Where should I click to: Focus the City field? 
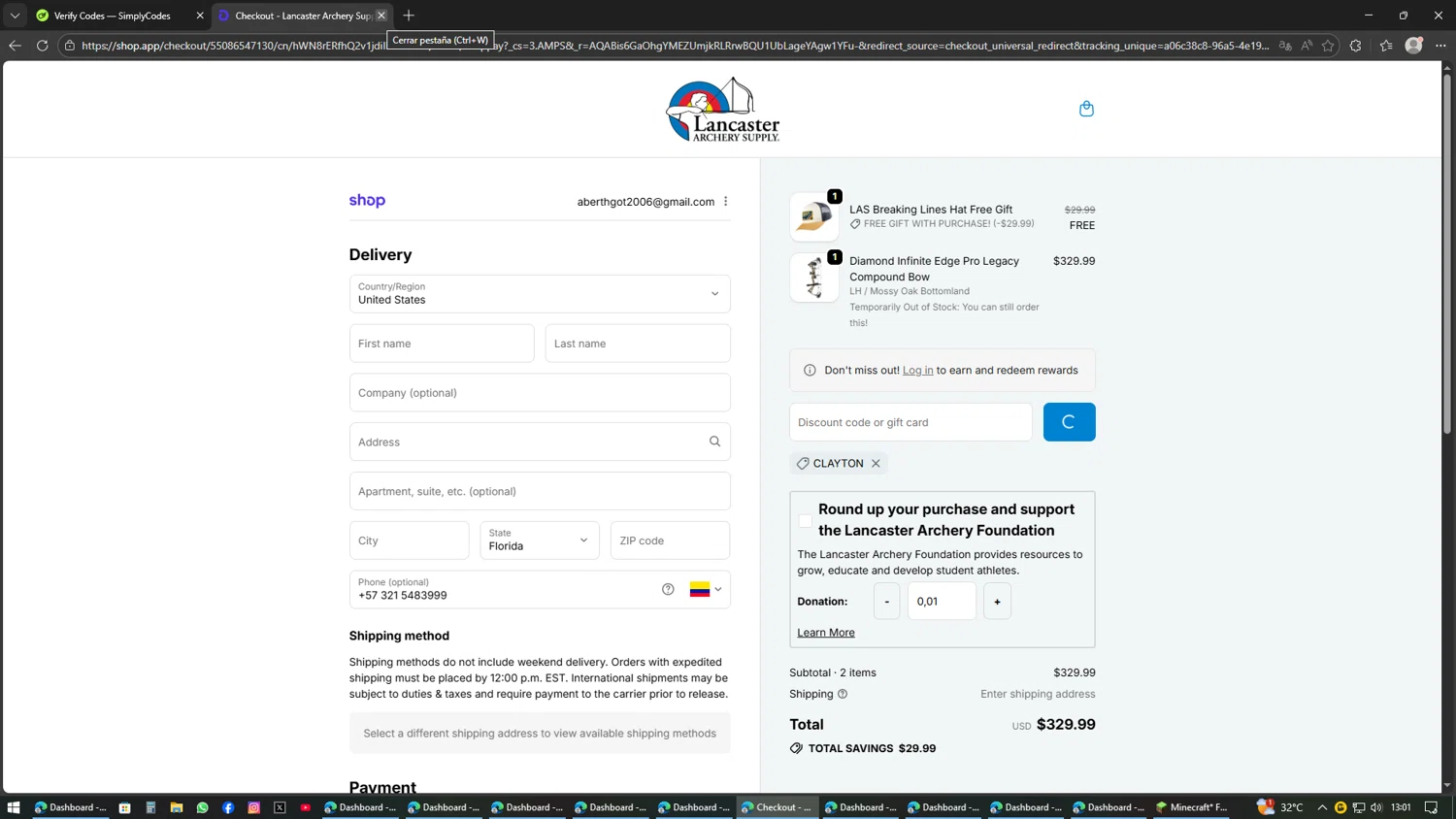click(x=409, y=541)
